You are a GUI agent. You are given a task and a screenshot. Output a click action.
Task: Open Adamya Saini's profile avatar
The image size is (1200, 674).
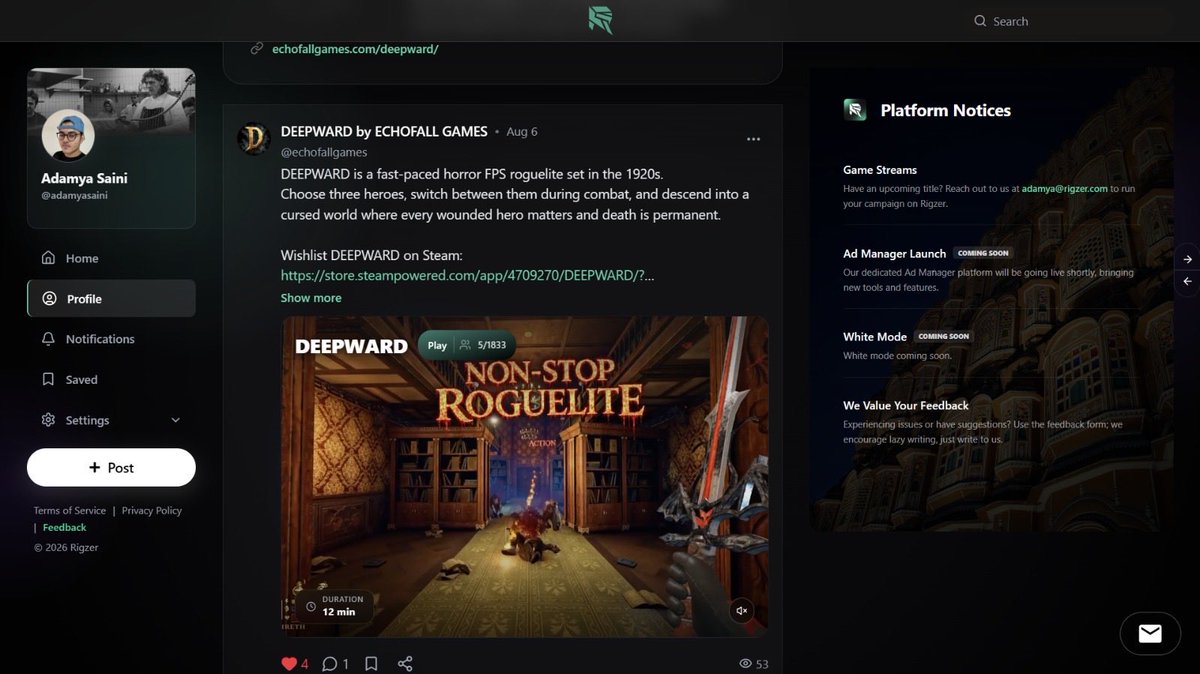(68, 135)
